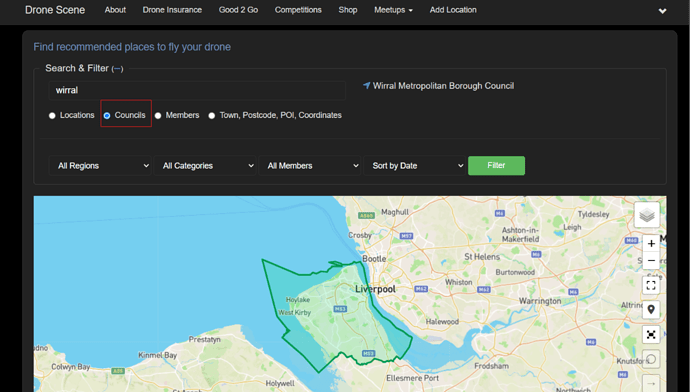Open the All Regions dropdown
690x392 pixels.
click(x=100, y=166)
